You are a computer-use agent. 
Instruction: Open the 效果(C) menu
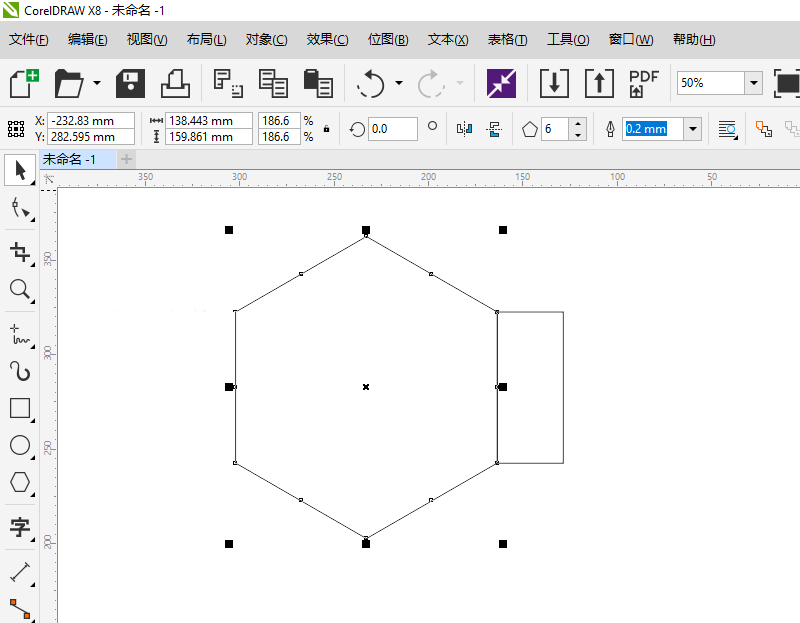click(x=327, y=40)
